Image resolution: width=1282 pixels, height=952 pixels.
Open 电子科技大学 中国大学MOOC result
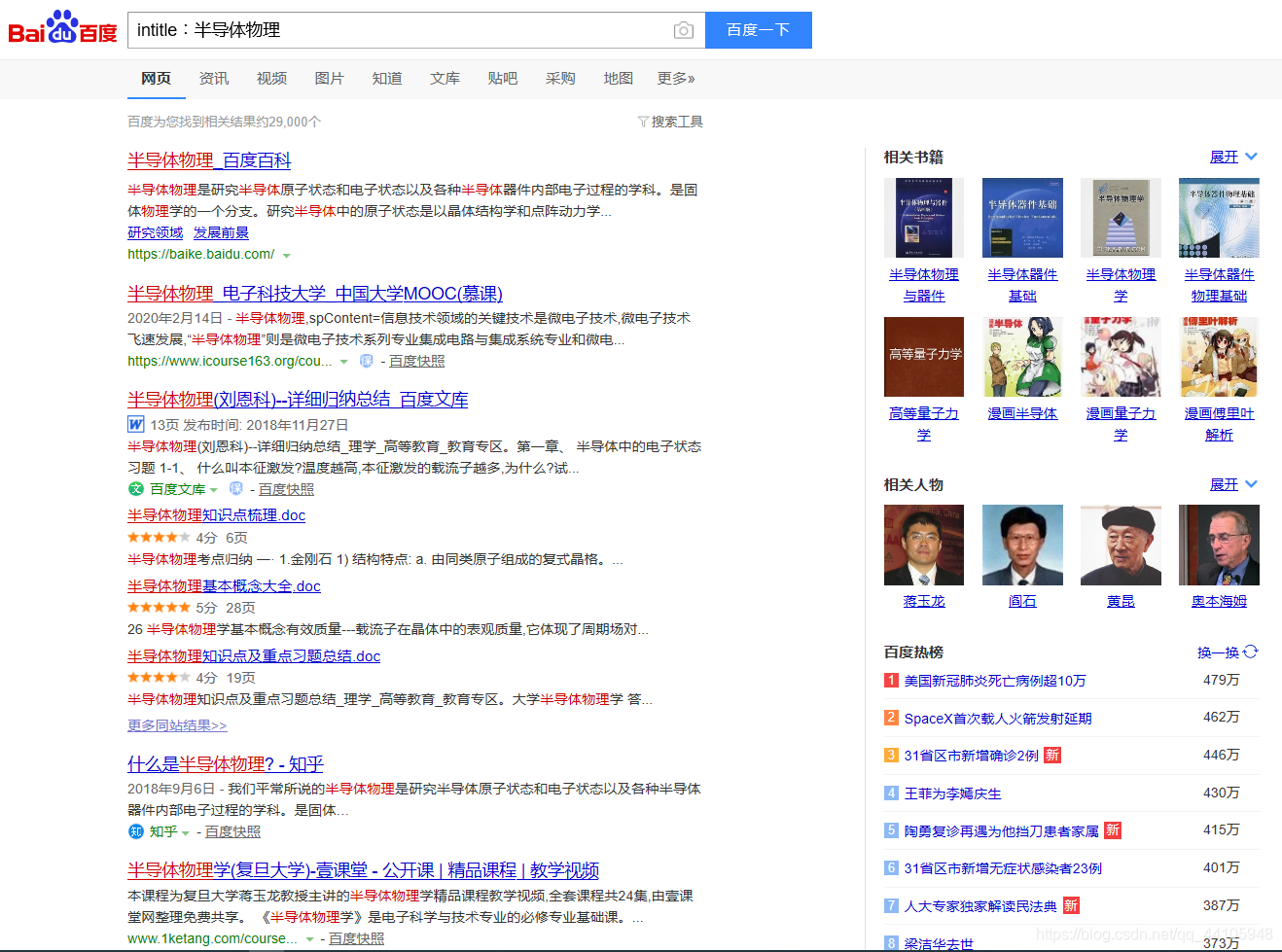click(x=315, y=294)
